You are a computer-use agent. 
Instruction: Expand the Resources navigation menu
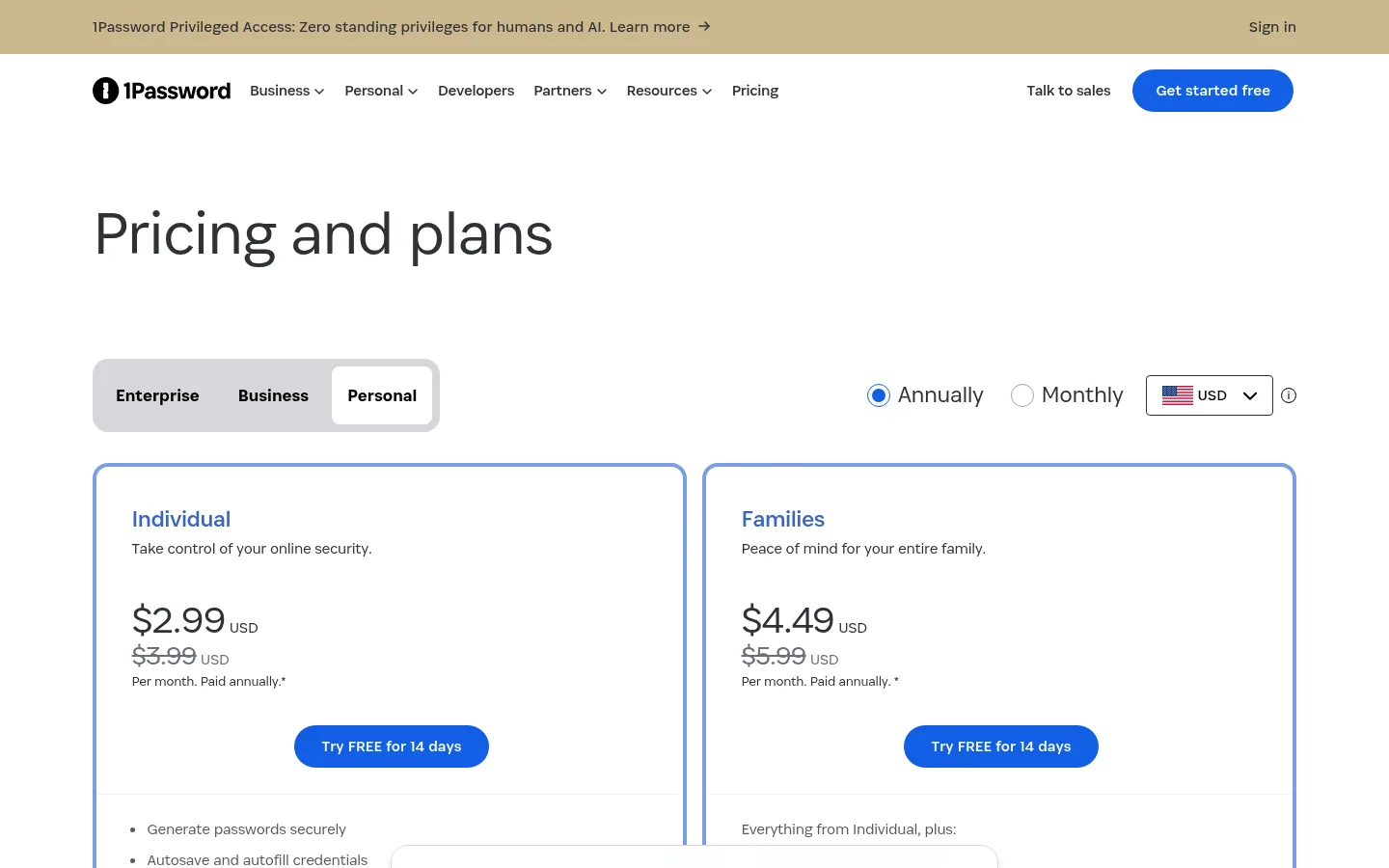click(x=669, y=91)
